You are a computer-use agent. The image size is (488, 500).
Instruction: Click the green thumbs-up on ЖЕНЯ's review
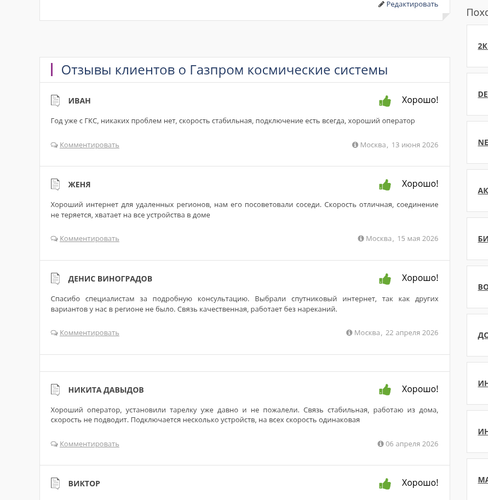[x=385, y=185]
